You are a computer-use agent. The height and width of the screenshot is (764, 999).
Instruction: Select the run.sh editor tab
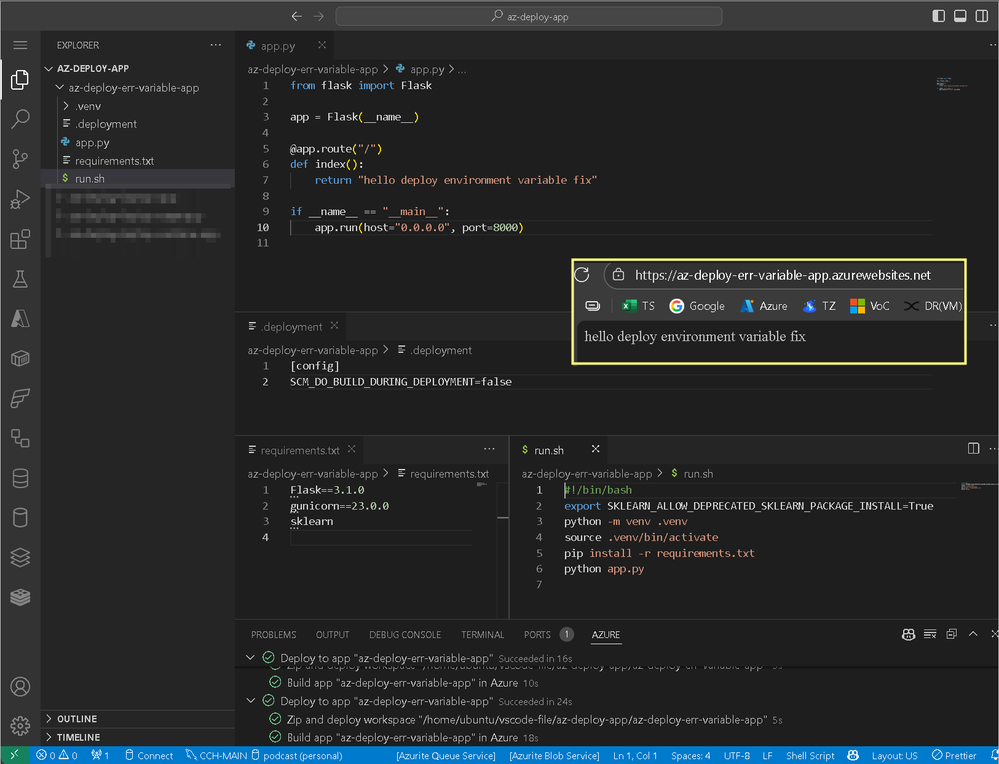(x=550, y=450)
